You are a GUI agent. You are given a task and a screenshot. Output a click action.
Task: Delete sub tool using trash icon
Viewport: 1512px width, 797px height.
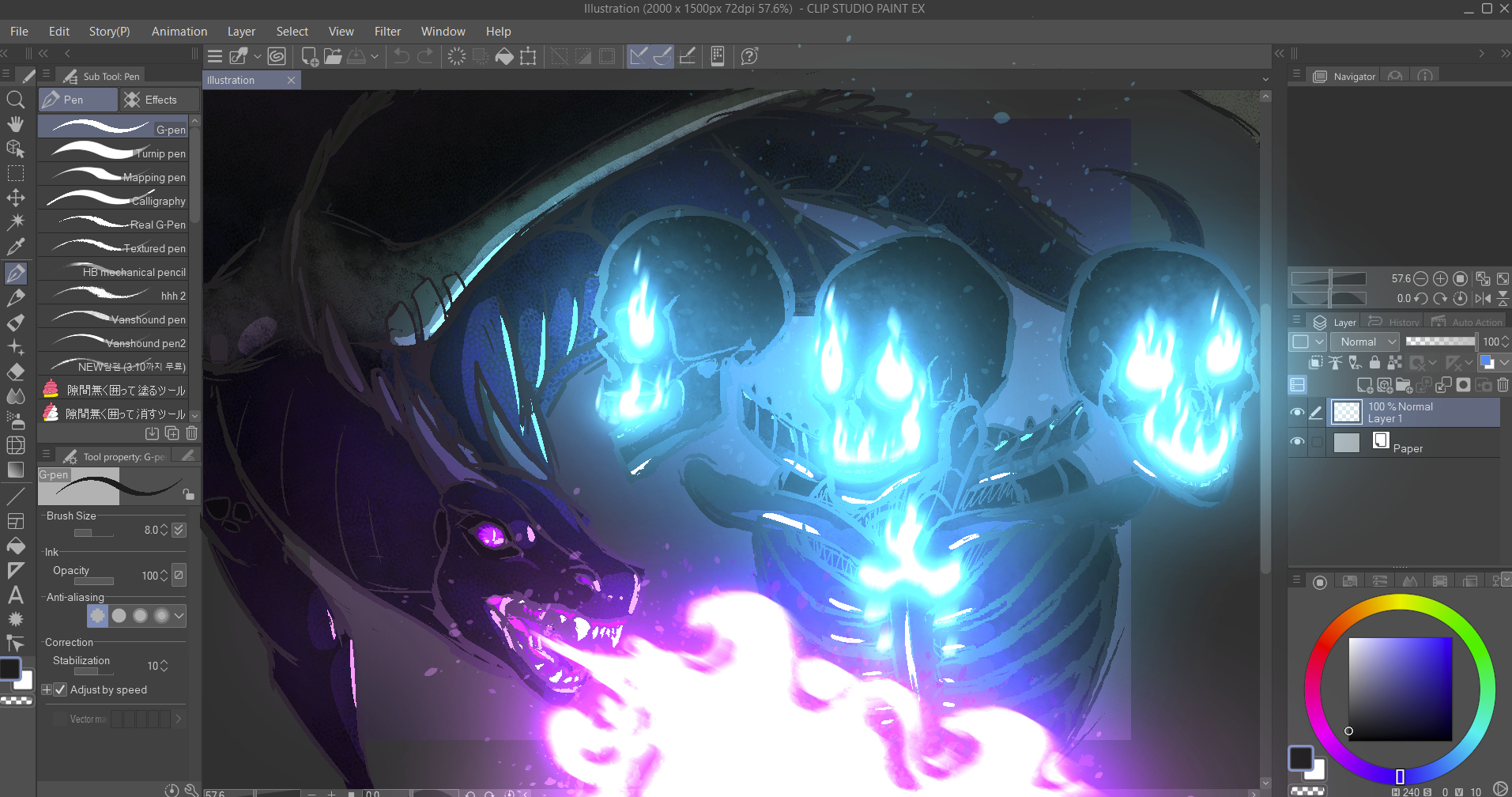tap(191, 433)
